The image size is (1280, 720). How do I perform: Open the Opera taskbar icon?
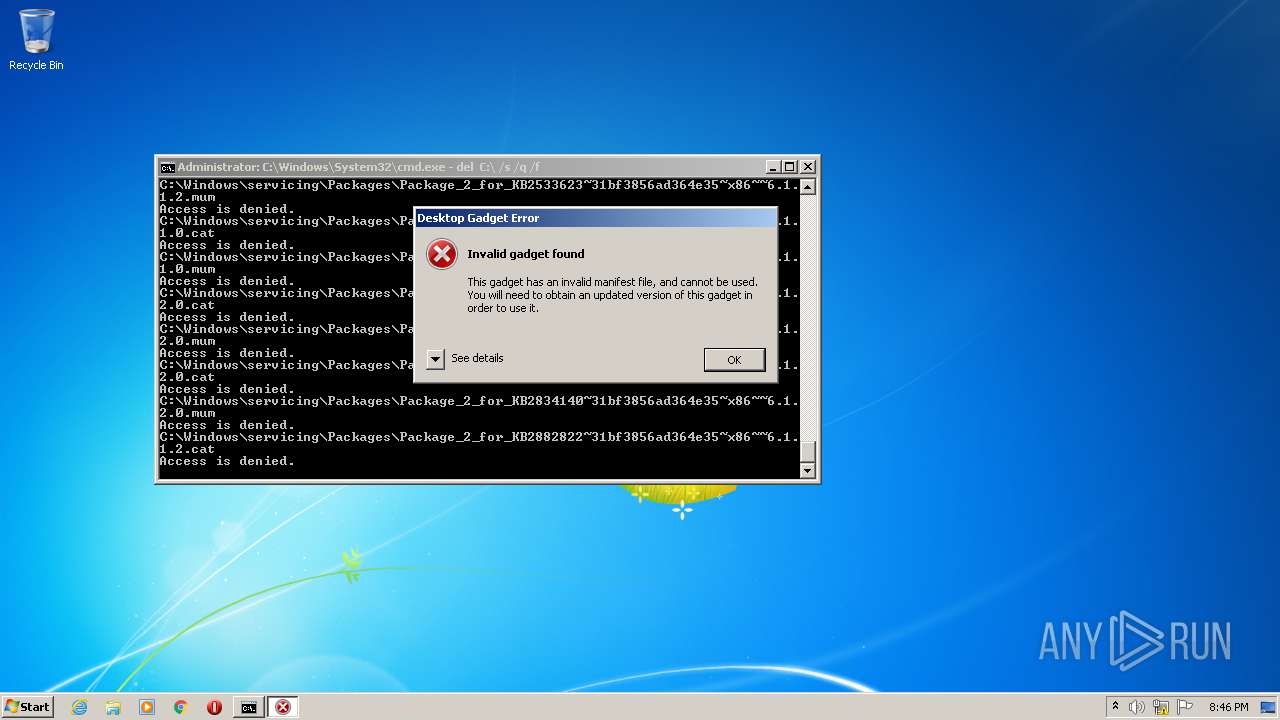coord(214,707)
